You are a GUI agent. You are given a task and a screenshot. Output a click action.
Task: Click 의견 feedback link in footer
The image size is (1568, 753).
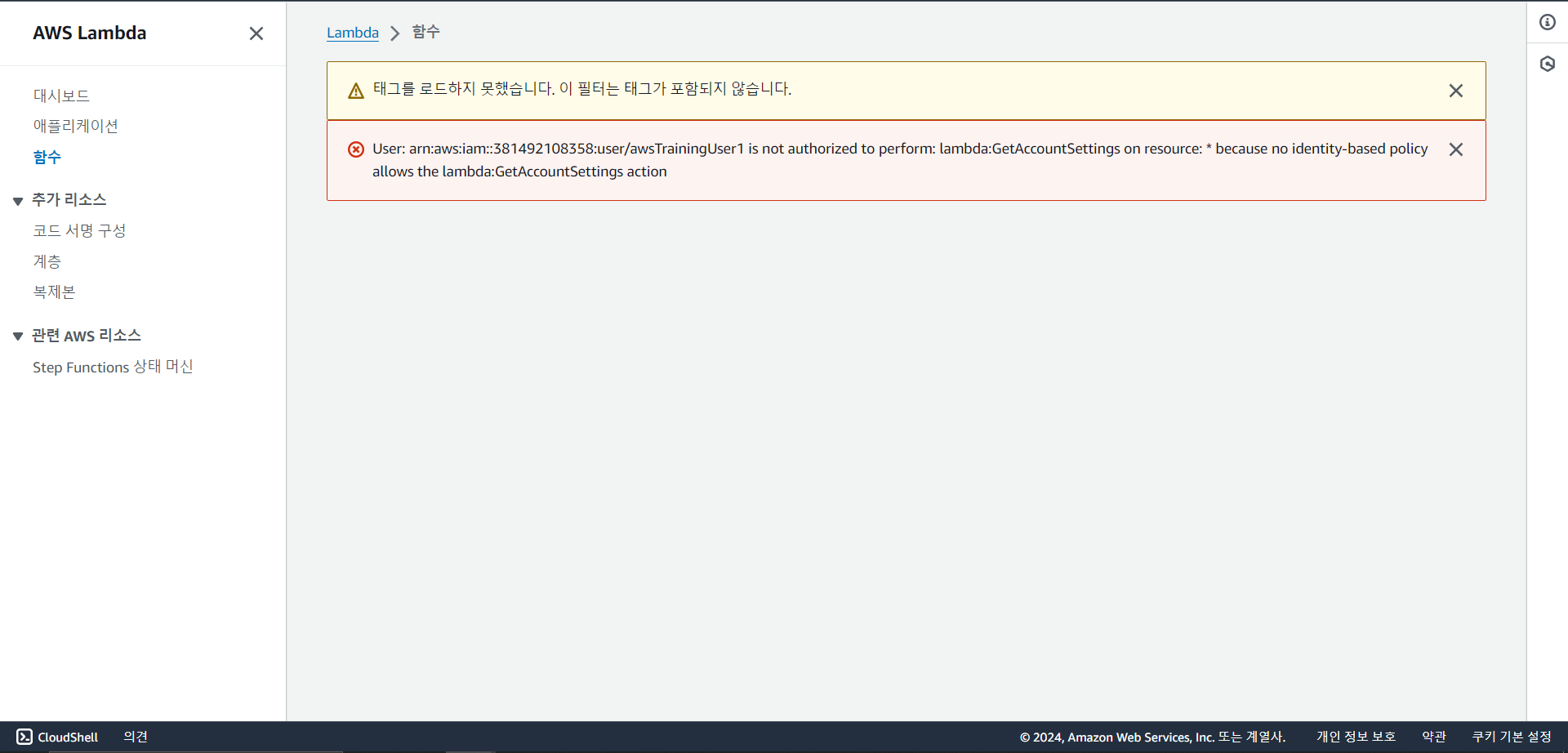tap(136, 737)
